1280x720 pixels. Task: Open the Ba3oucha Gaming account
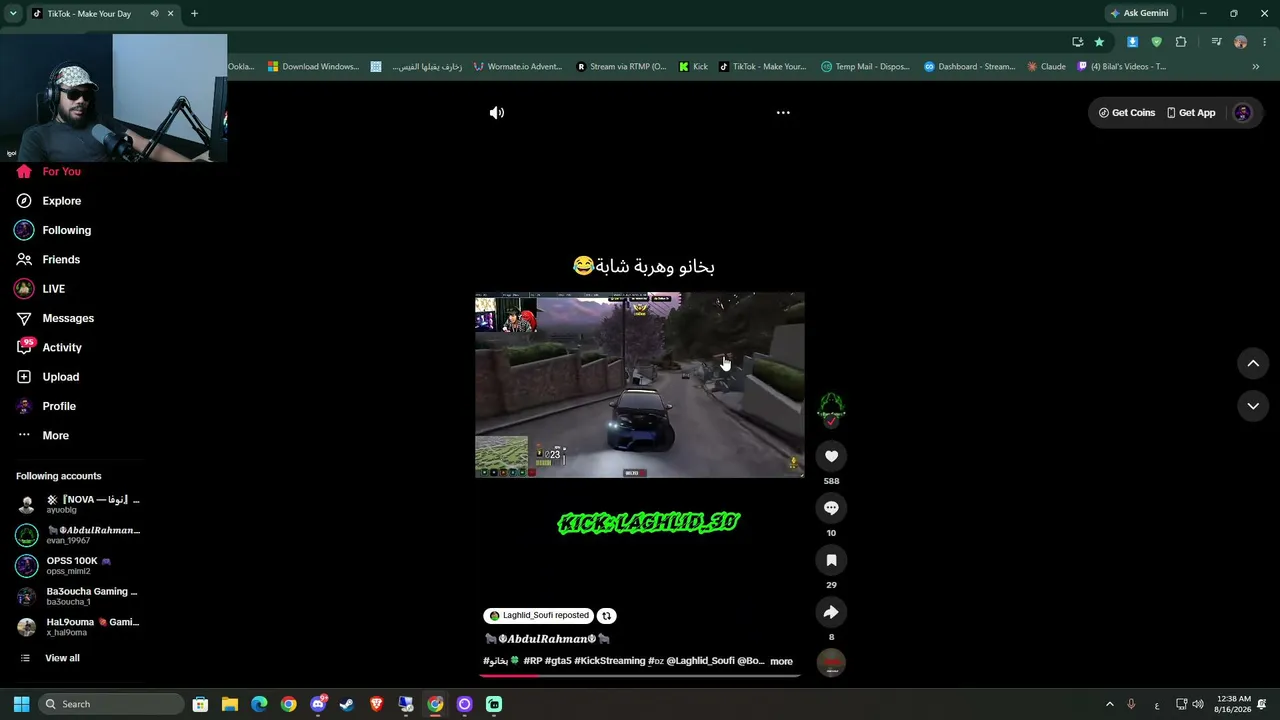click(78, 596)
